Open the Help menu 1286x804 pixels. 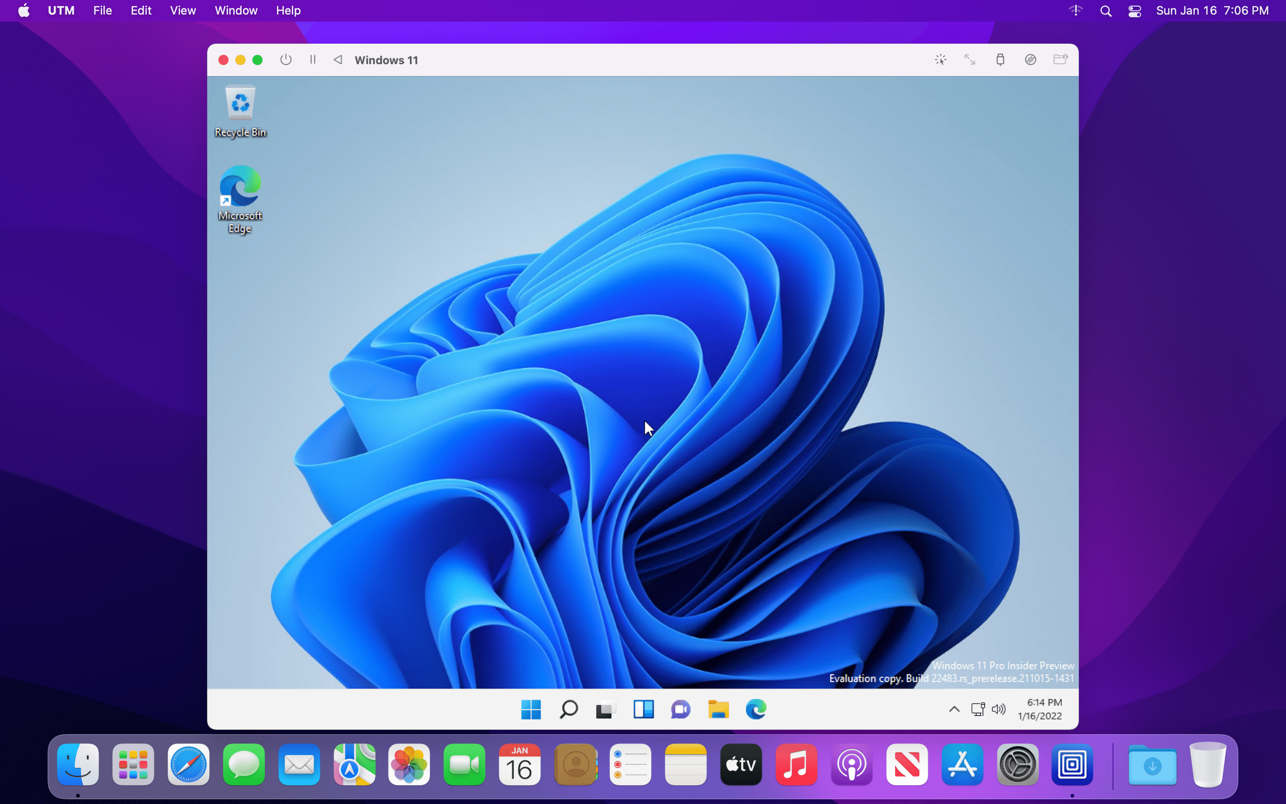coord(288,11)
